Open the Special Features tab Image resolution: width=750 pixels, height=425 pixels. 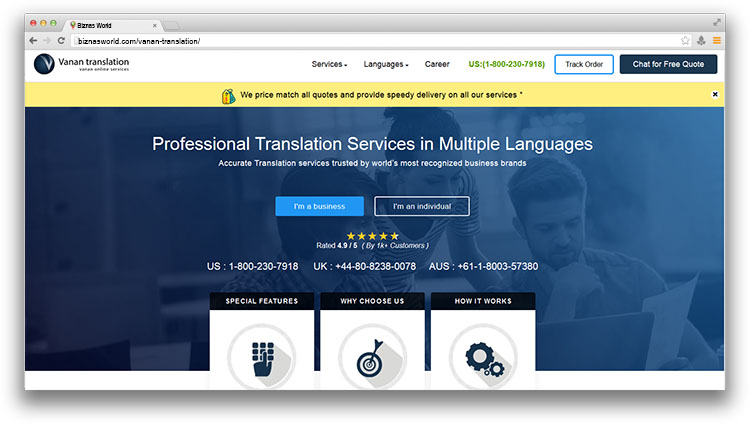pos(262,301)
